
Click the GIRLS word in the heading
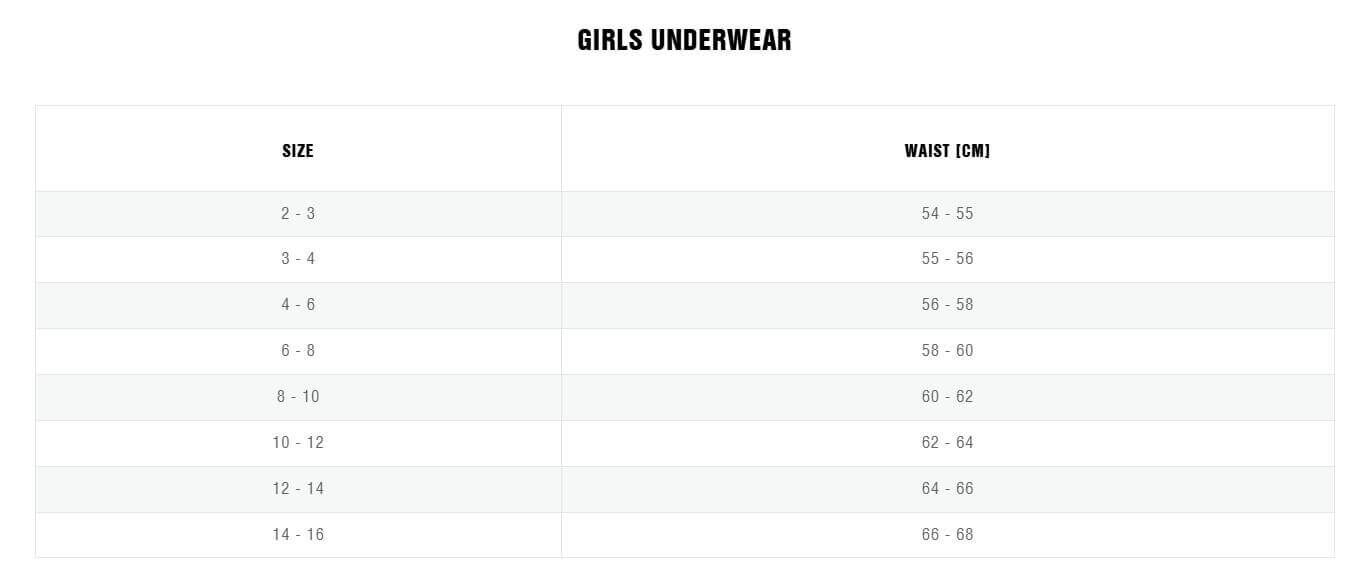[x=609, y=40]
